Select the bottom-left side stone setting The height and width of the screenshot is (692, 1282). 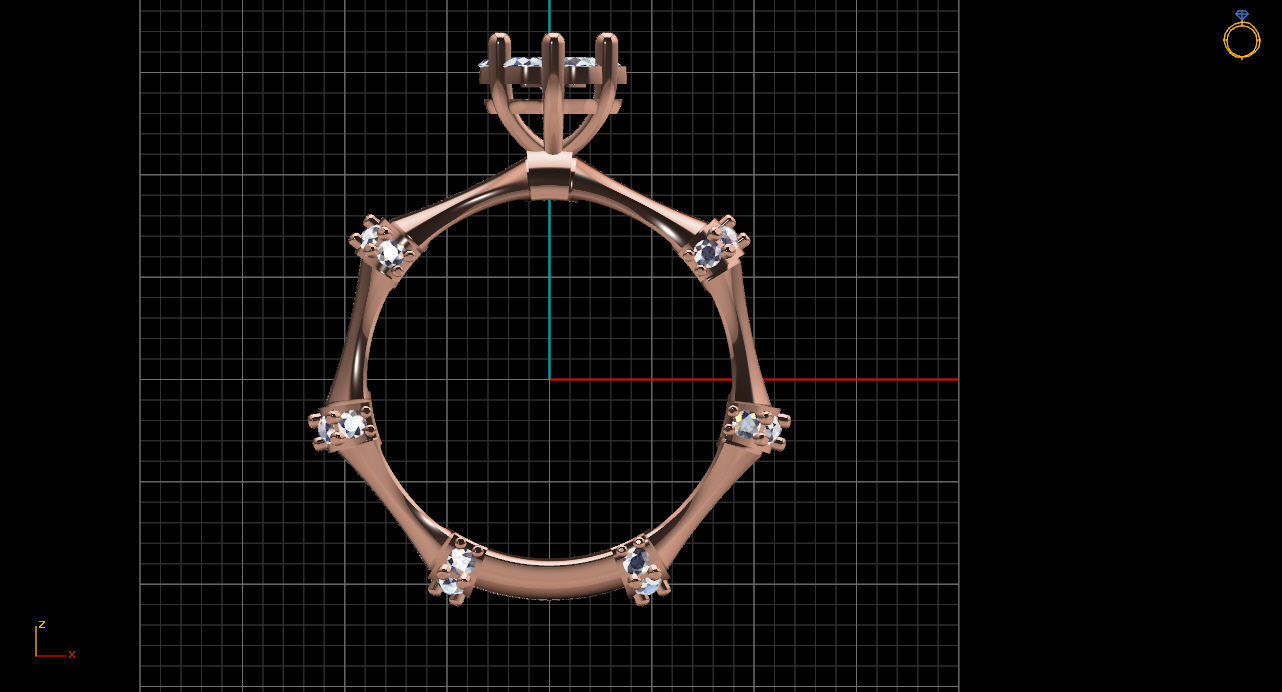pos(456,571)
